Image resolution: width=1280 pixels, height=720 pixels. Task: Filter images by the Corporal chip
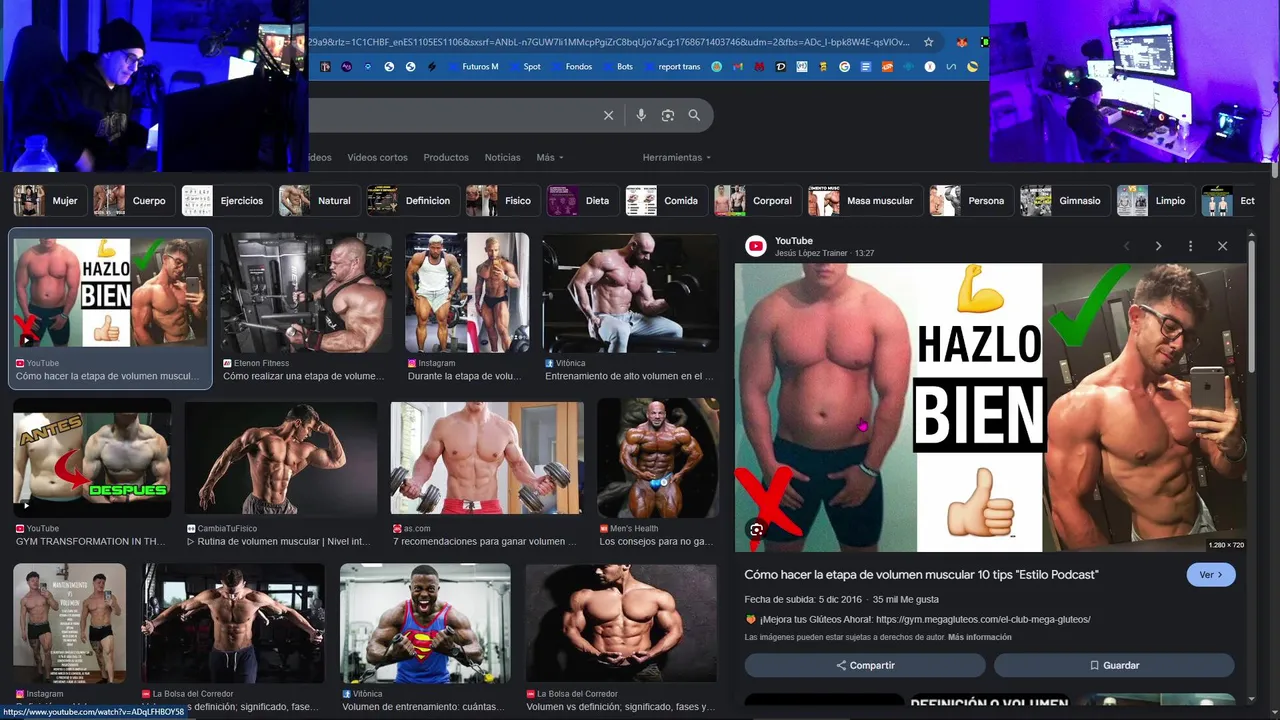(x=757, y=200)
